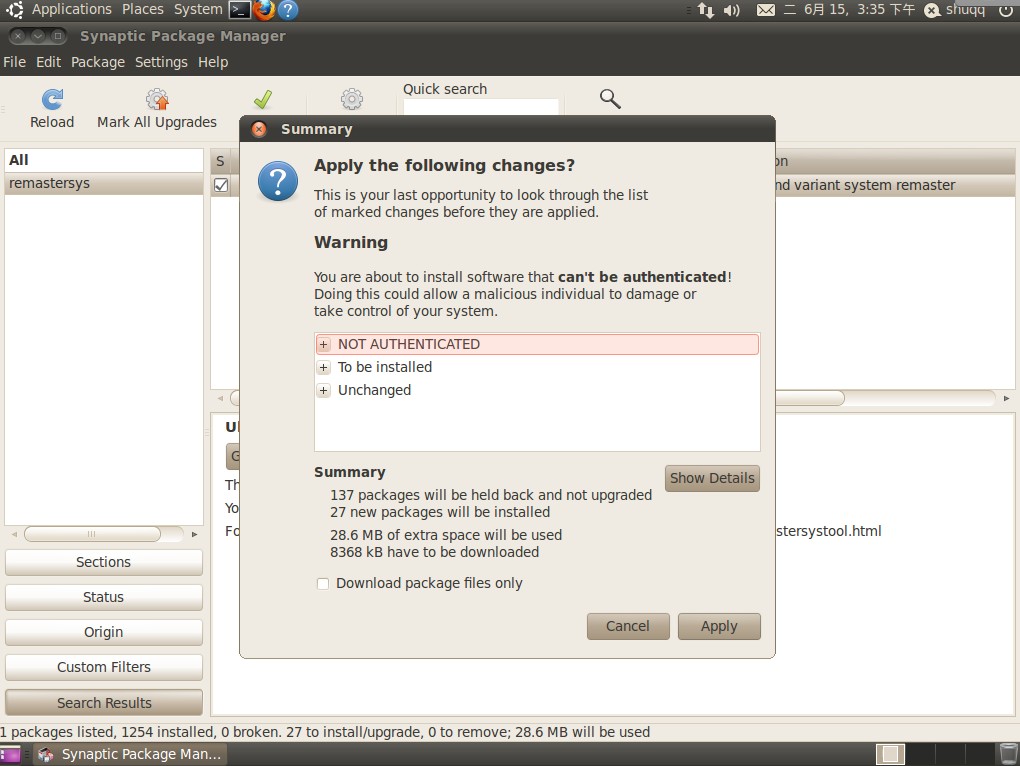Image resolution: width=1020 pixels, height=766 pixels.
Task: Expand the To be installed list
Action: click(x=324, y=367)
